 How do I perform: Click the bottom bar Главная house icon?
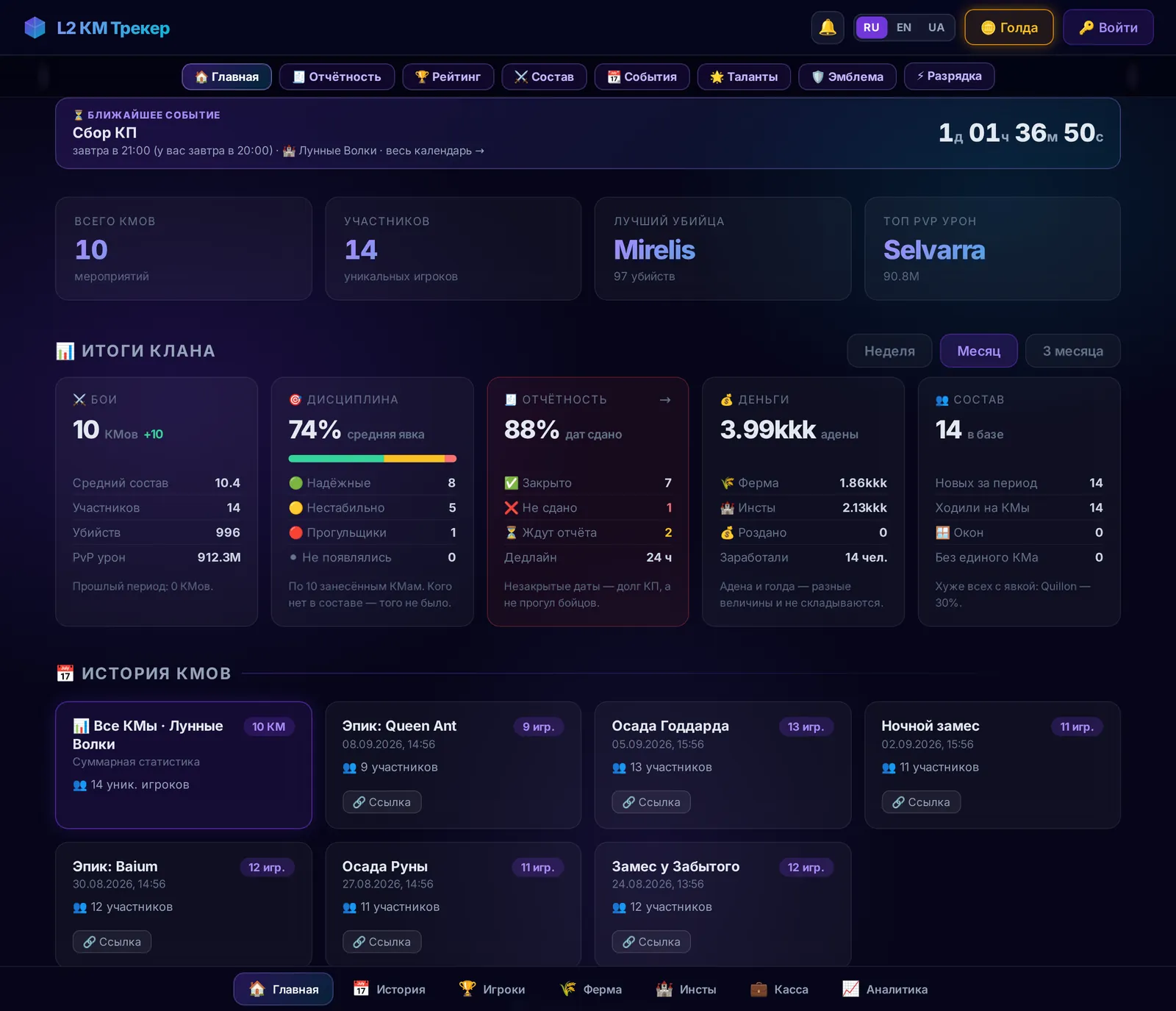pyautogui.click(x=257, y=989)
